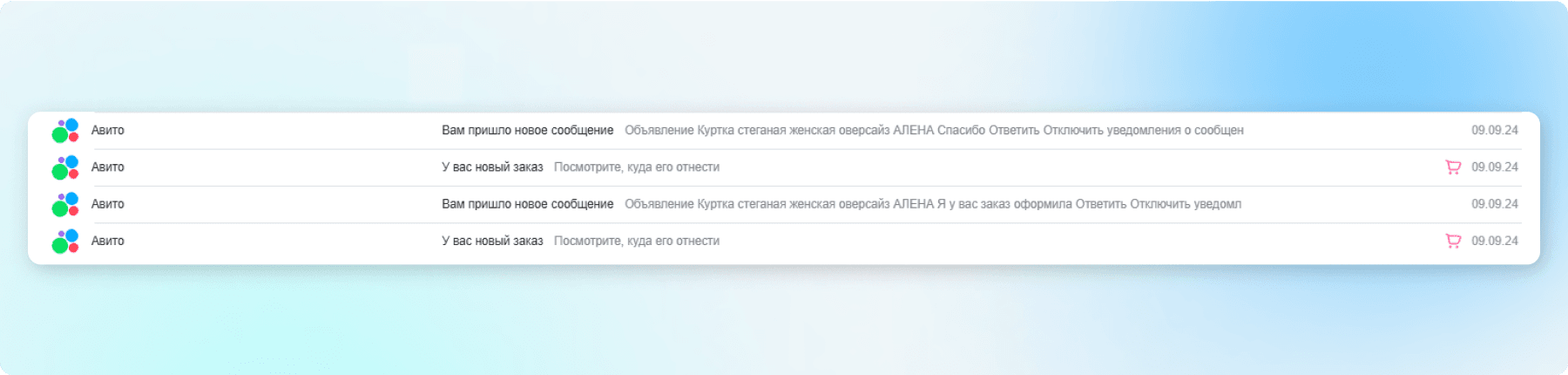Open the message ending with 'АЛЕНА Спасибо Ответить'
This screenshot has height=375, width=1568.
click(x=784, y=131)
